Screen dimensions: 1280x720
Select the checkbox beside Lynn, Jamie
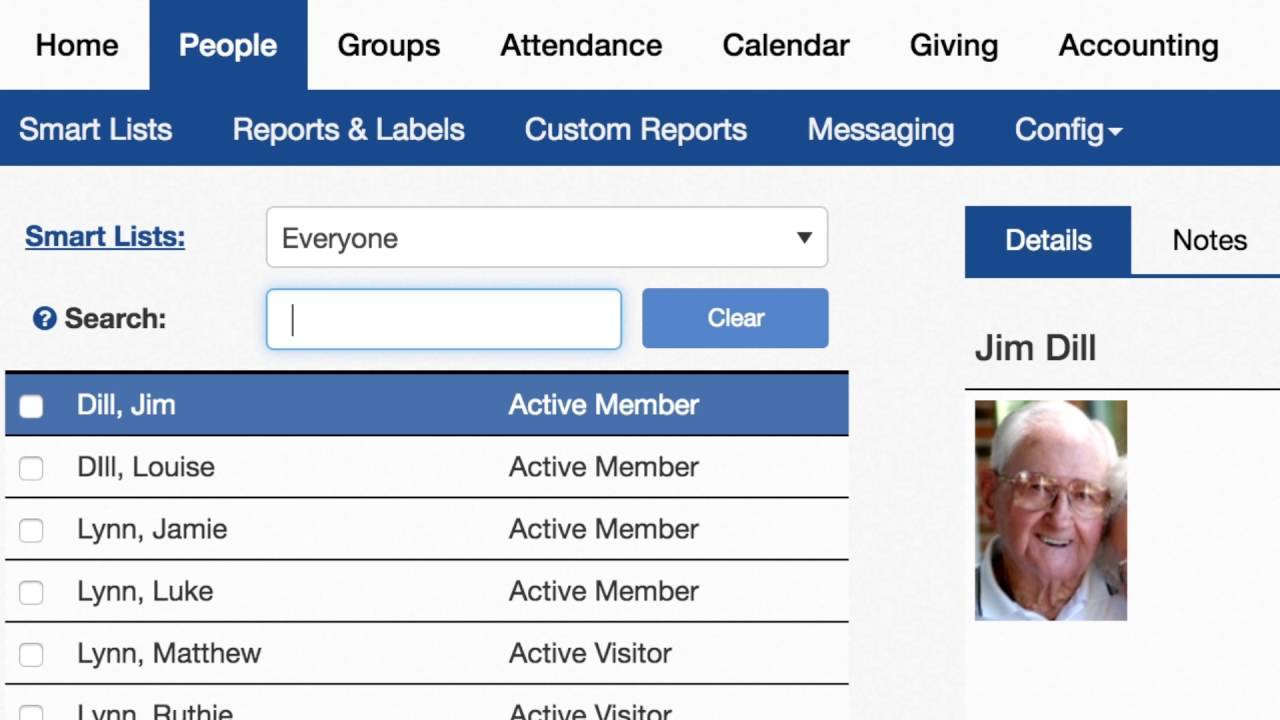coord(31,530)
